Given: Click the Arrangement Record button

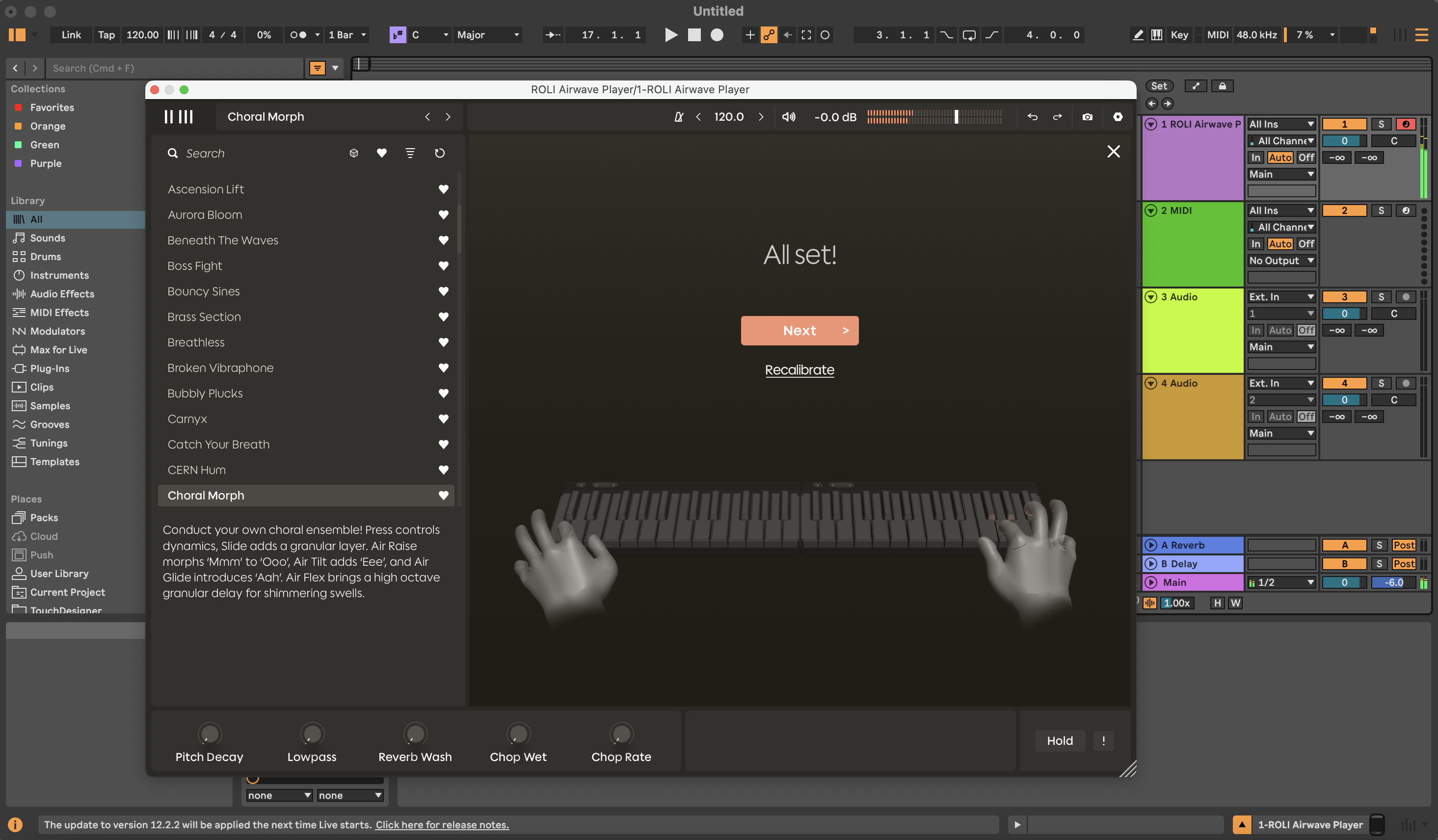Looking at the screenshot, I should (x=717, y=35).
